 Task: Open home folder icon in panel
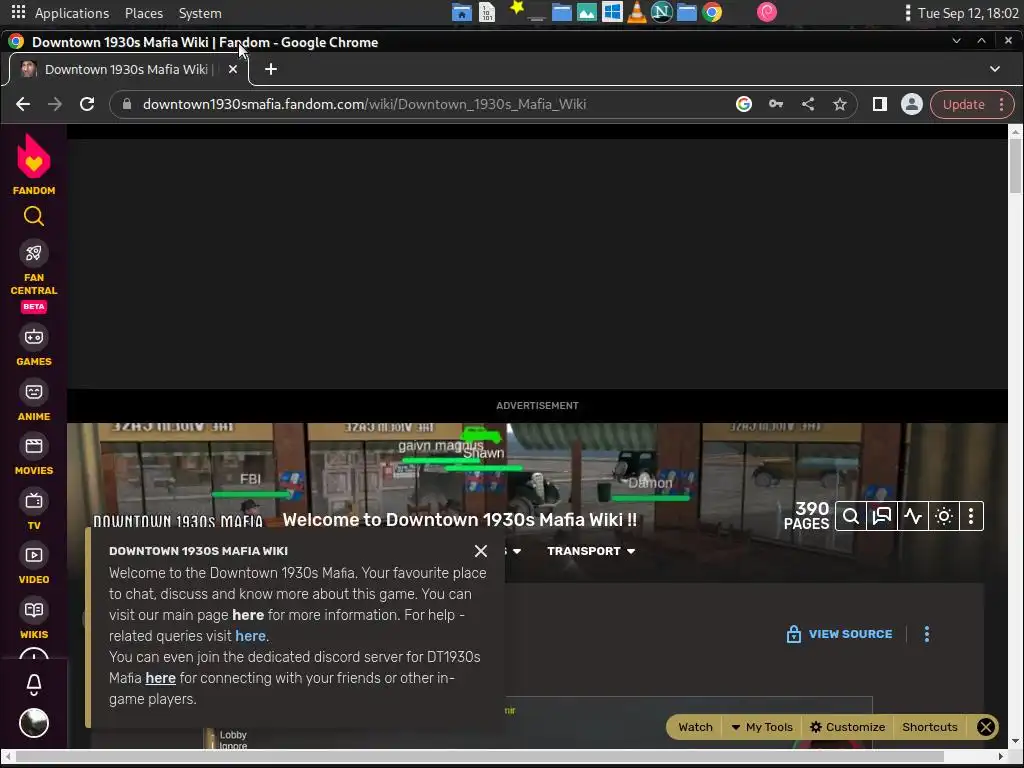[x=462, y=12]
